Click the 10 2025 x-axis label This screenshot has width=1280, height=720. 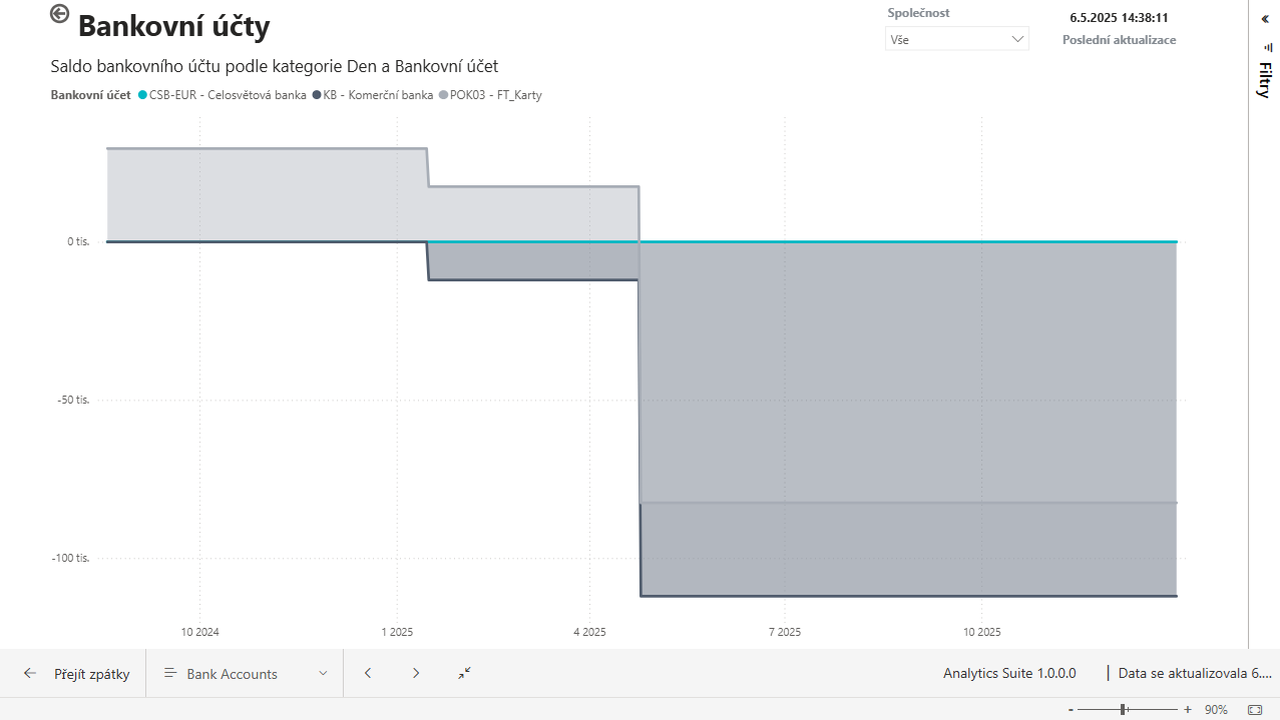(x=982, y=632)
